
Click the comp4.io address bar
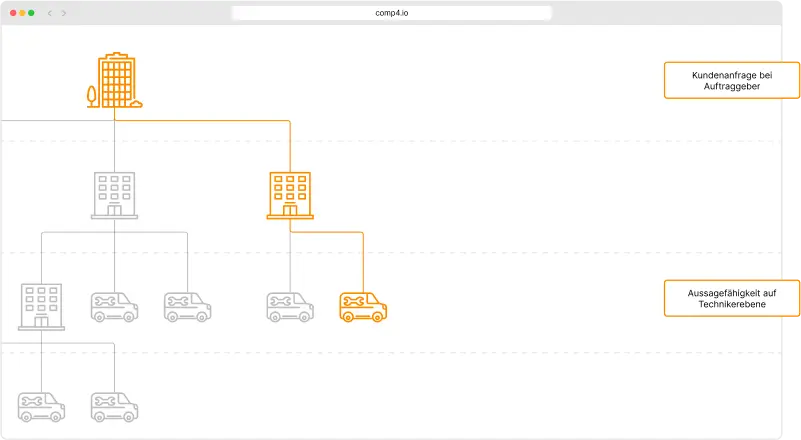[x=392, y=13]
